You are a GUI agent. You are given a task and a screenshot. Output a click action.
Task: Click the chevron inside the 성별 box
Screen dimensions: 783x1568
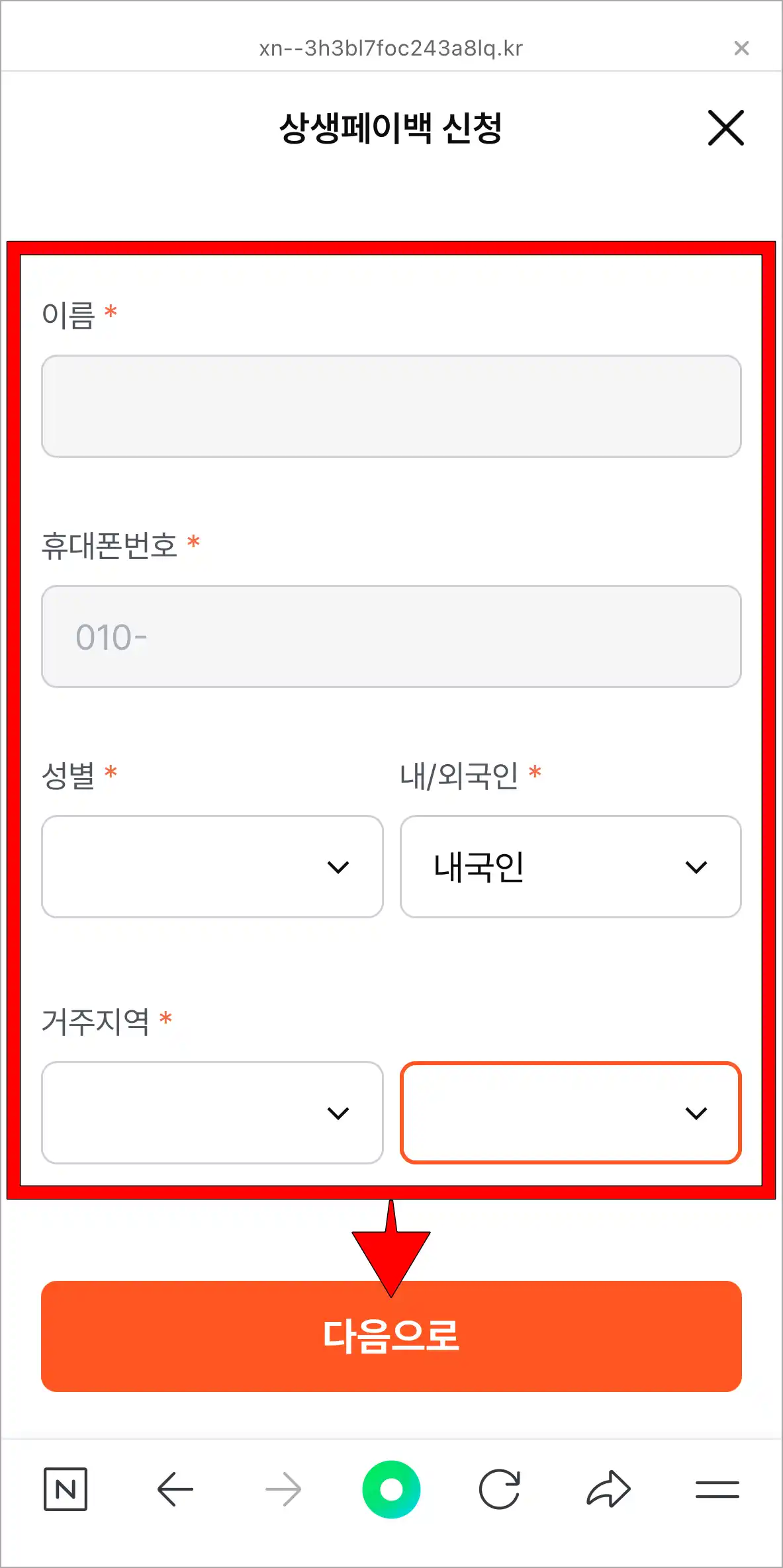click(340, 867)
